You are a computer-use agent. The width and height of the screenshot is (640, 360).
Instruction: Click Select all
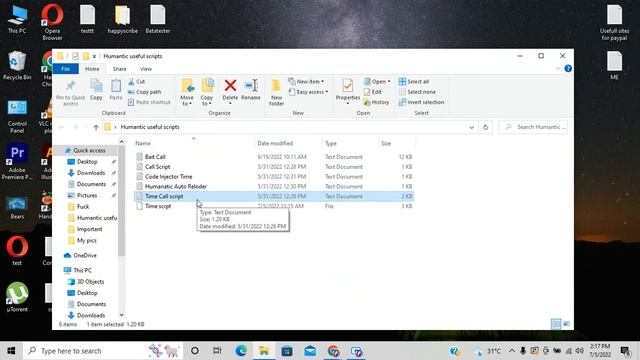(414, 82)
